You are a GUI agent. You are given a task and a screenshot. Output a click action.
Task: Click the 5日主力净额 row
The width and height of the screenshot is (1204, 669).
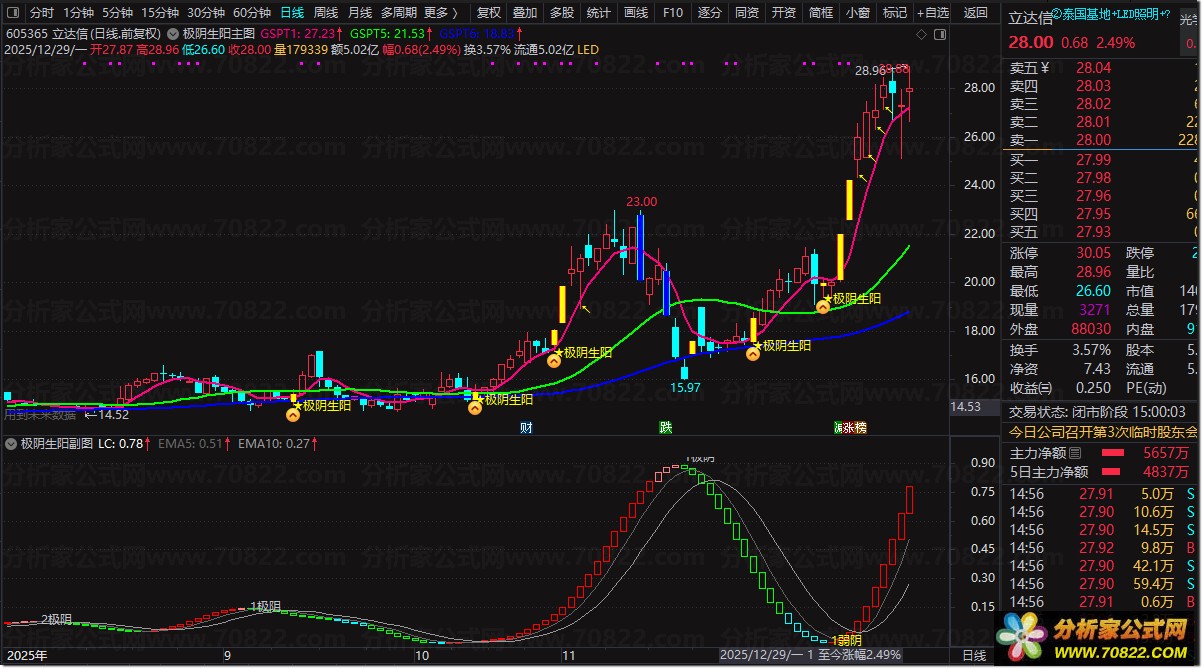click(1101, 472)
